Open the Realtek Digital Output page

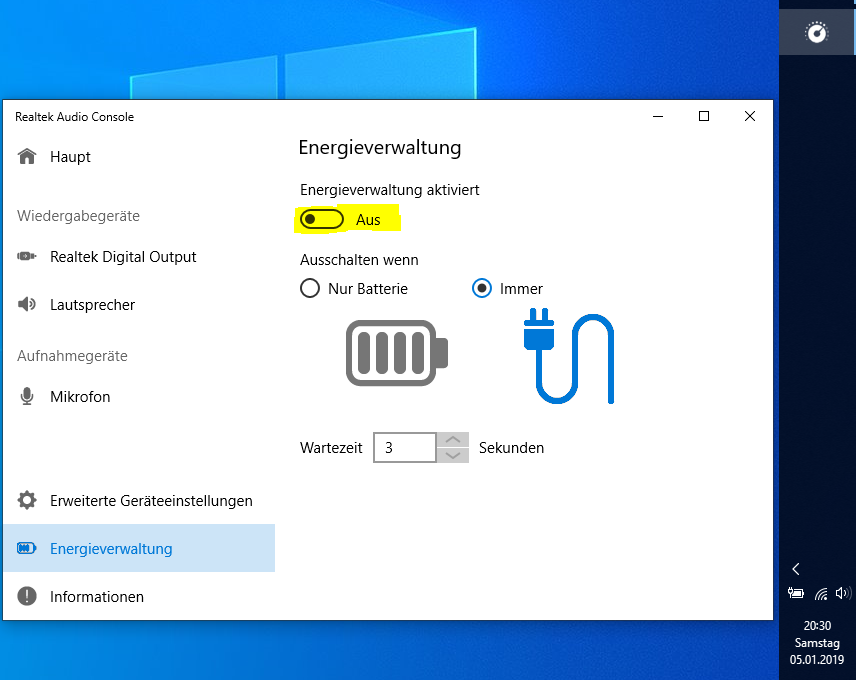[x=139, y=257]
